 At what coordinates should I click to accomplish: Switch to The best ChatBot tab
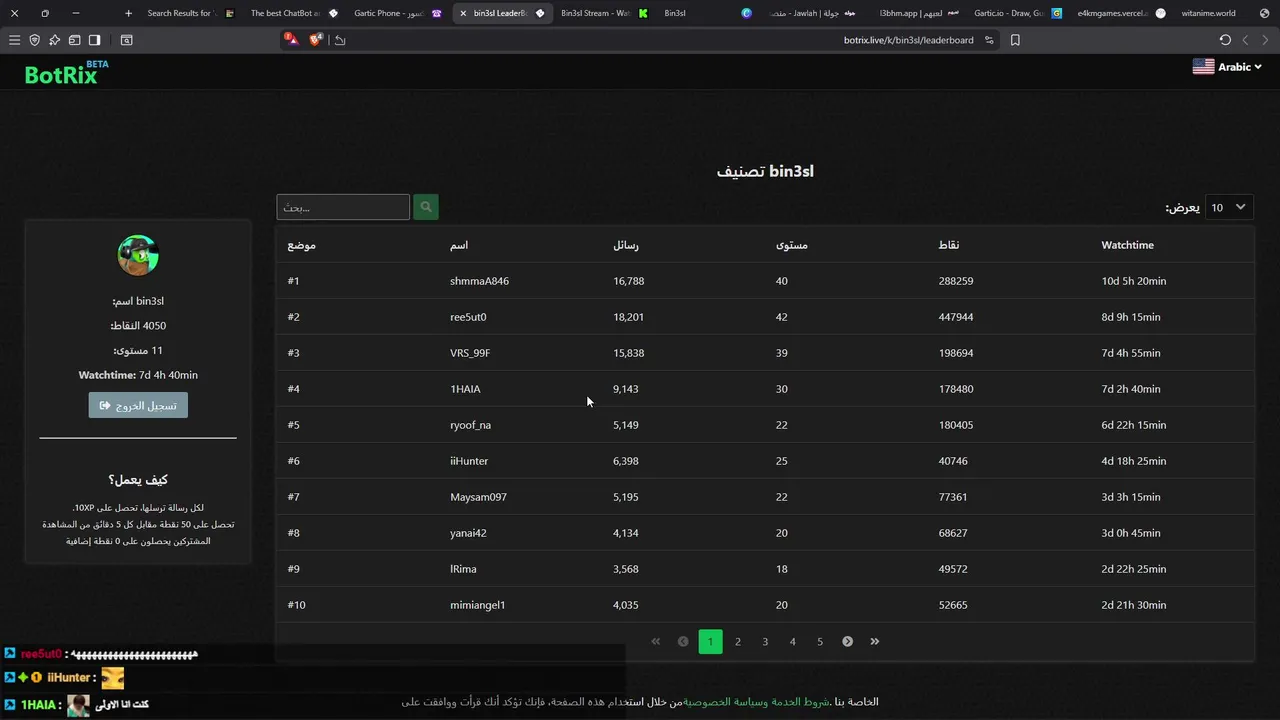[293, 13]
